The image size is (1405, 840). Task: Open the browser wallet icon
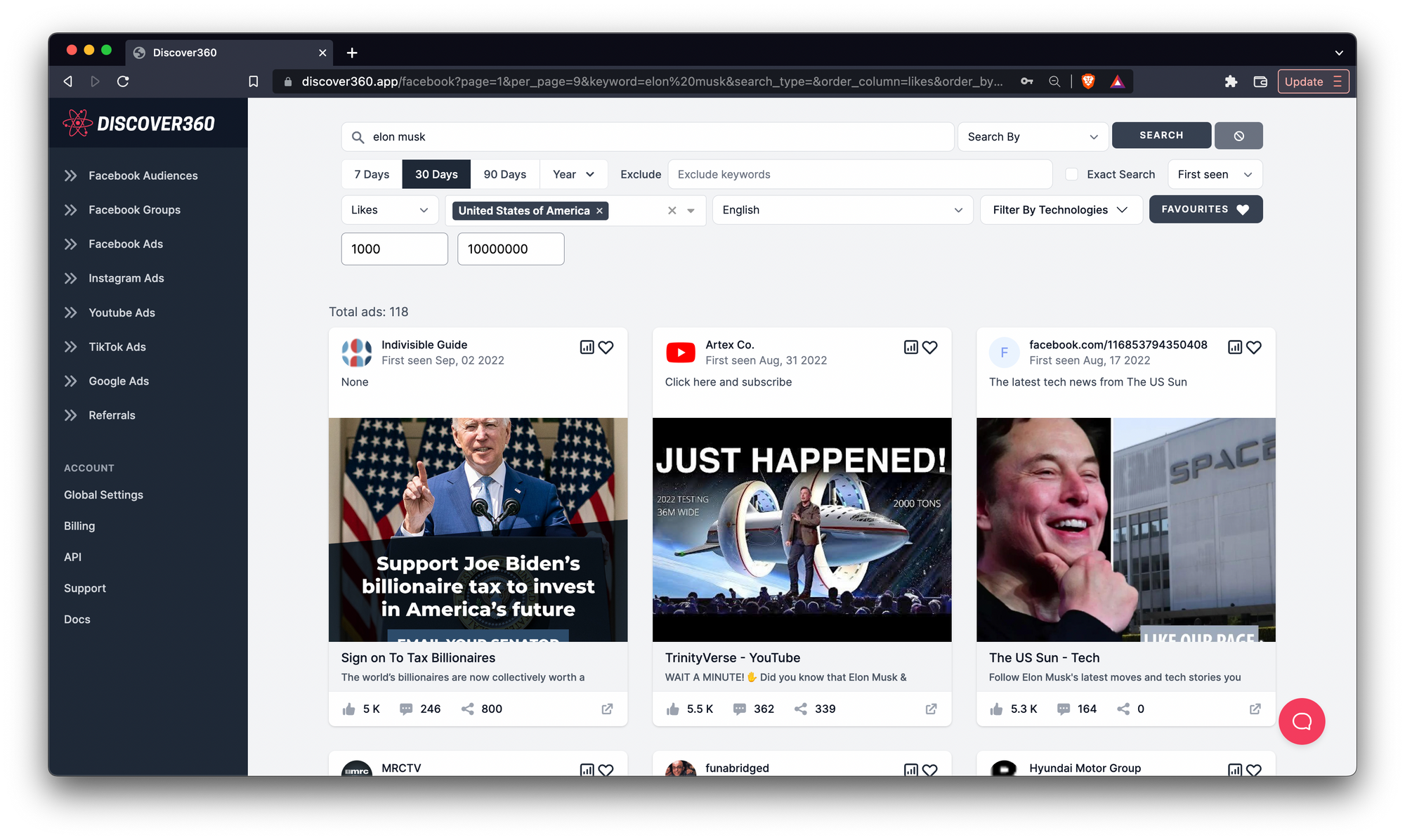(1260, 81)
